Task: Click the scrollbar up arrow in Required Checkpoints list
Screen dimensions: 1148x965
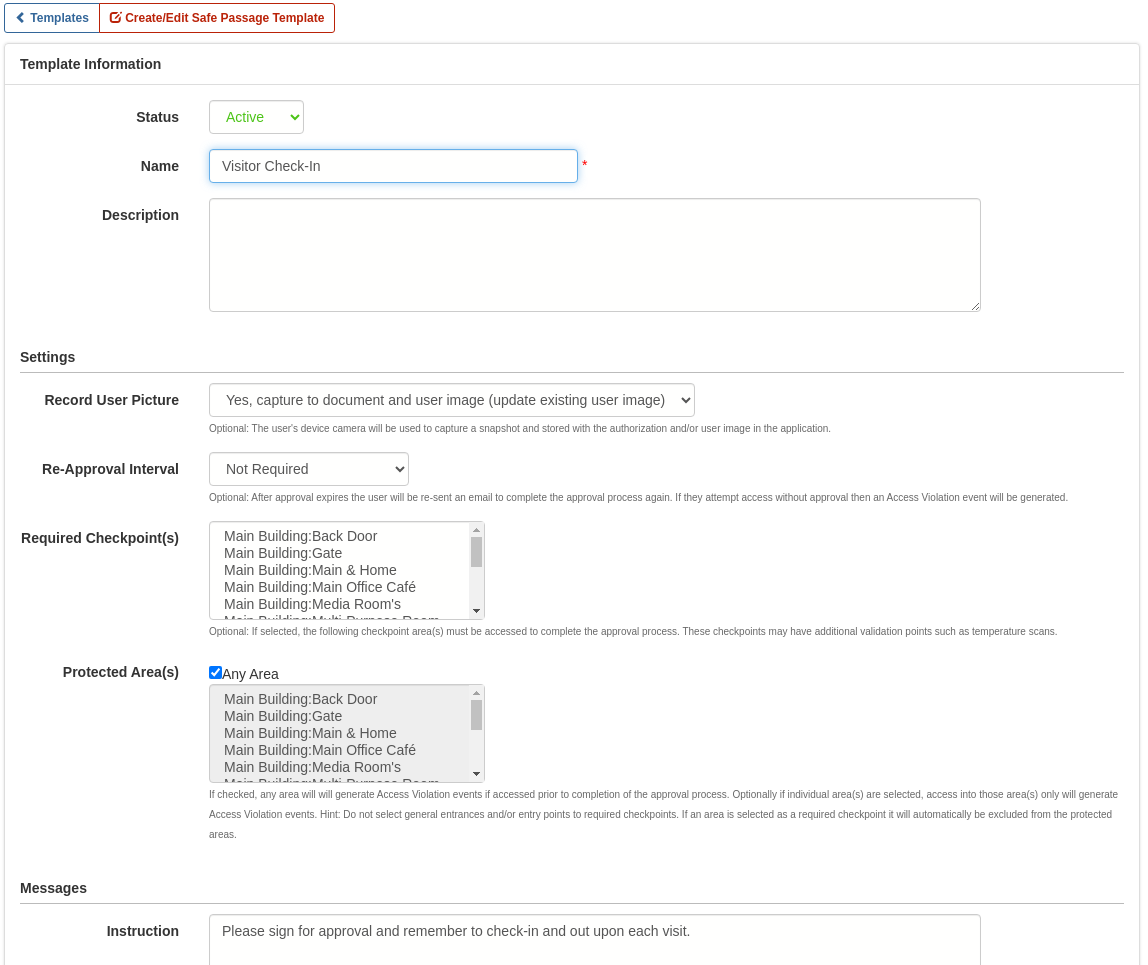Action: [475, 529]
